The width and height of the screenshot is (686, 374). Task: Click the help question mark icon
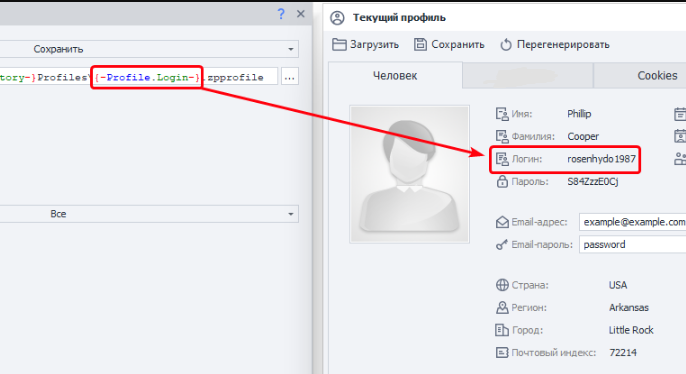(x=281, y=14)
